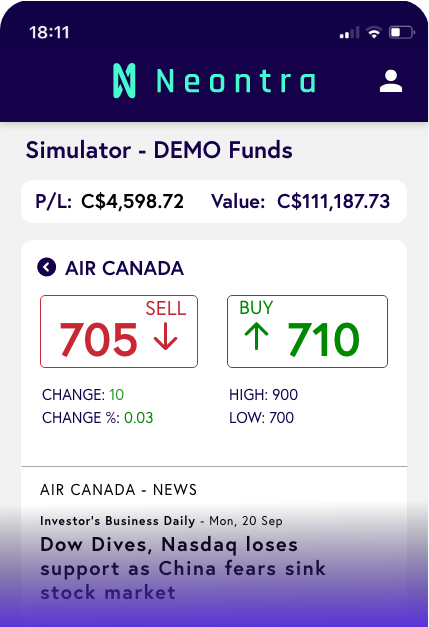
Task: Tap the Simulator - DEMO Funds heading
Action: (159, 150)
